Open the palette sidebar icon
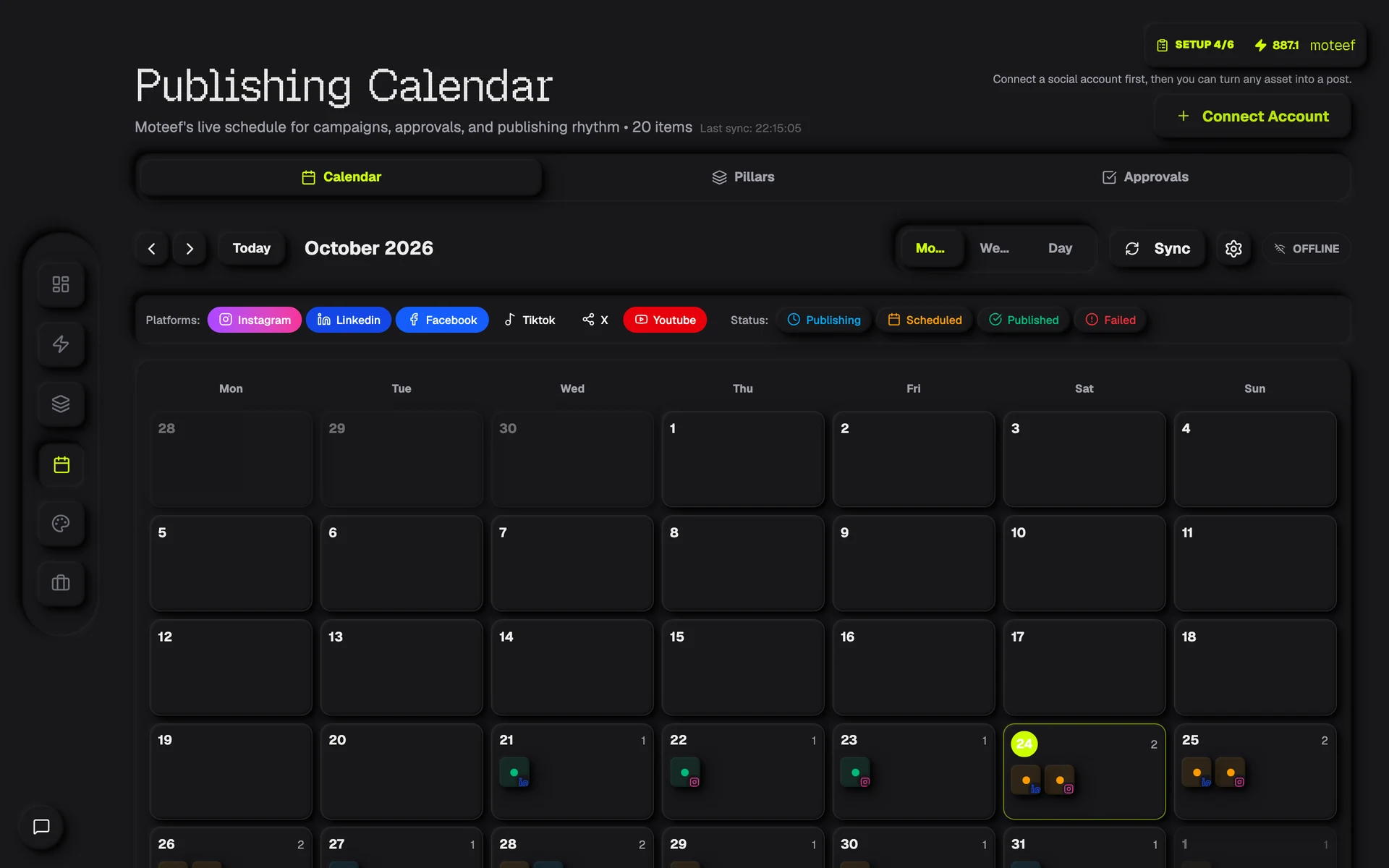The height and width of the screenshot is (868, 1389). click(61, 523)
